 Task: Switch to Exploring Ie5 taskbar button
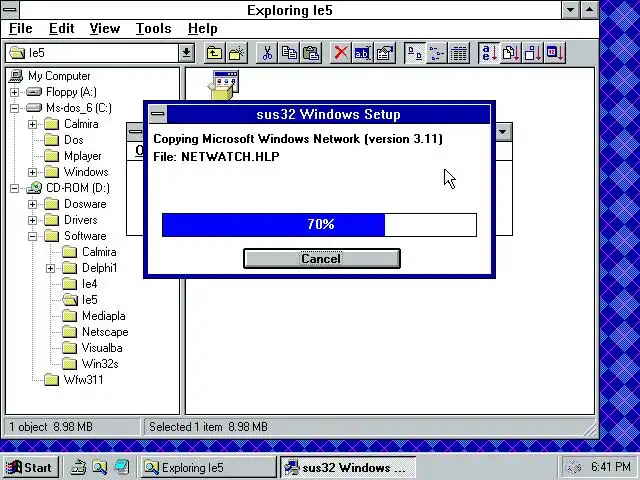[209, 467]
